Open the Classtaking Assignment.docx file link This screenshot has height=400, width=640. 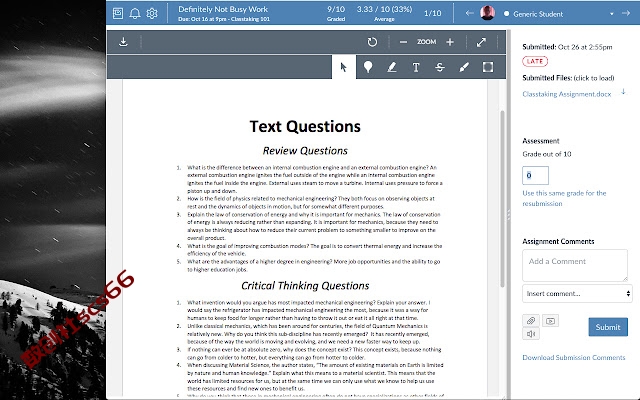tap(567, 94)
